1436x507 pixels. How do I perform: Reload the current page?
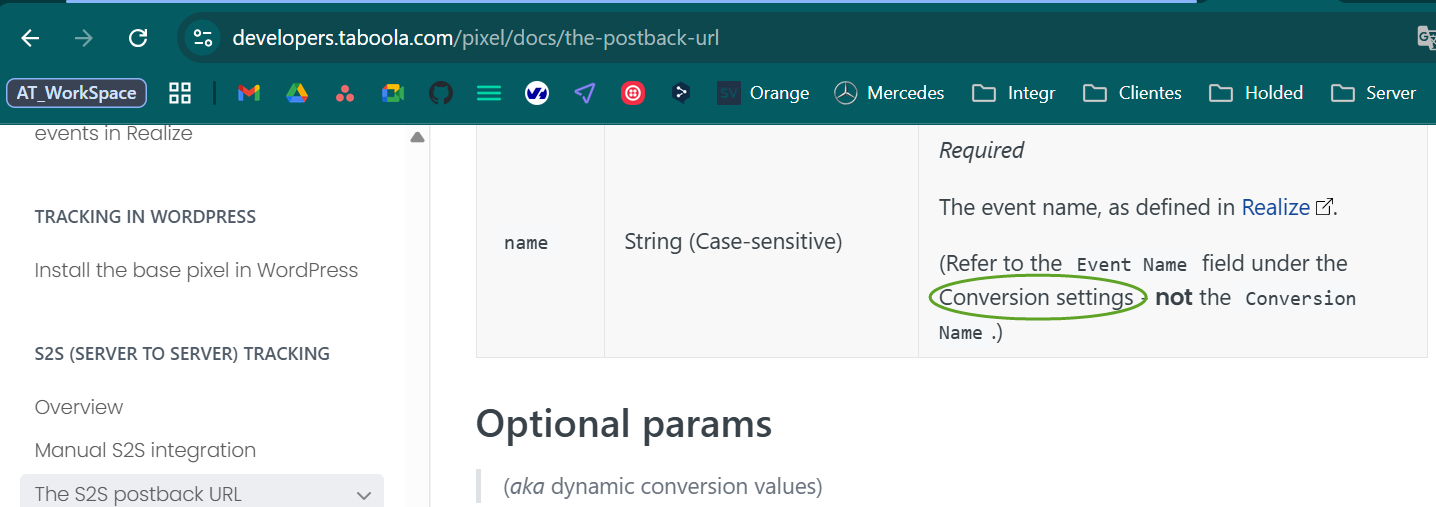(138, 38)
